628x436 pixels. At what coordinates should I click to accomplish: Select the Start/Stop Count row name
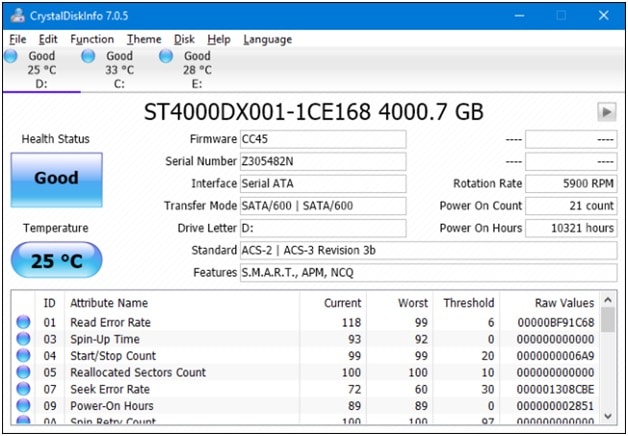coord(113,356)
